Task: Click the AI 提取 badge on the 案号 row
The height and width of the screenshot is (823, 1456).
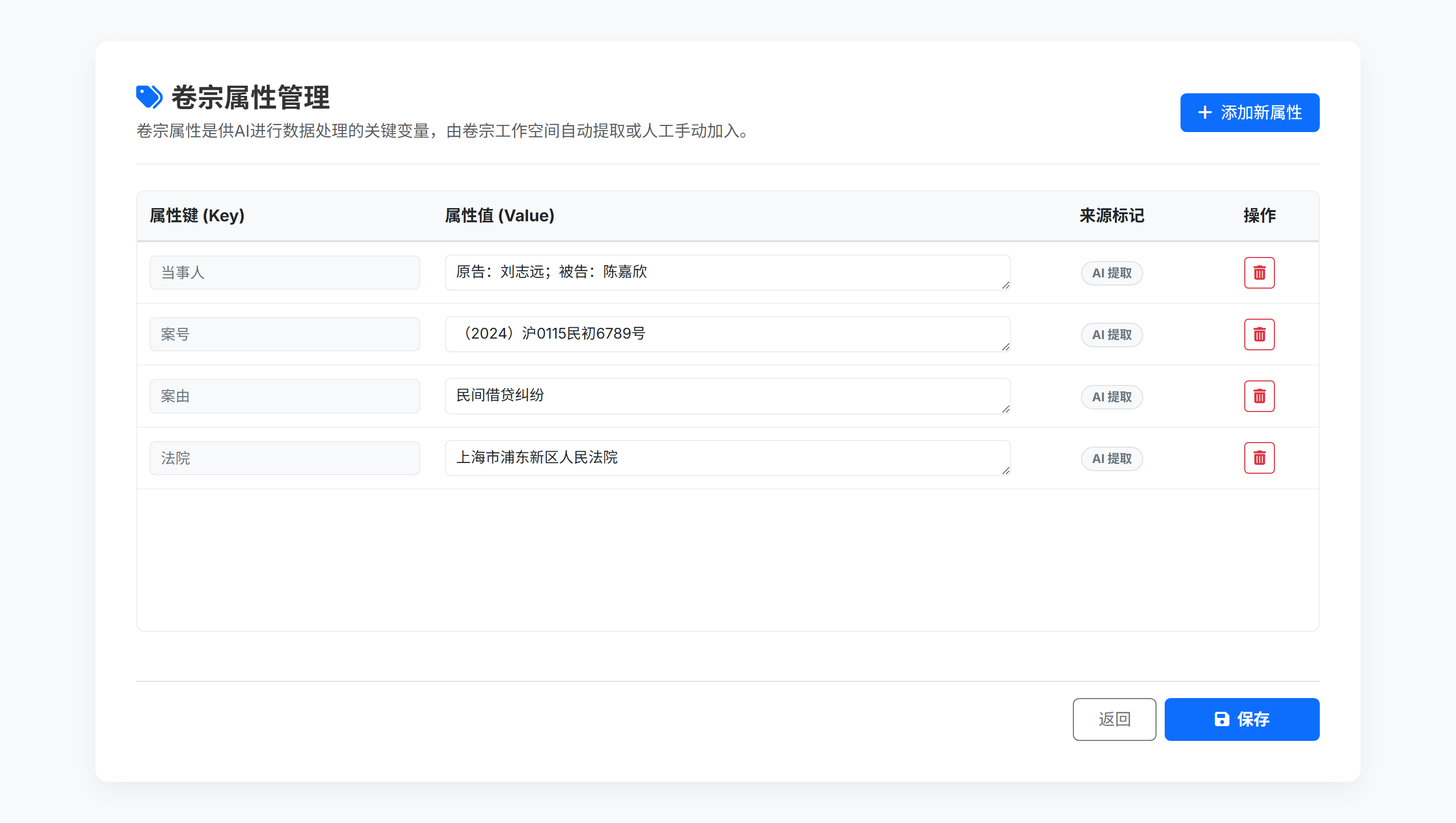Action: [x=1111, y=334]
